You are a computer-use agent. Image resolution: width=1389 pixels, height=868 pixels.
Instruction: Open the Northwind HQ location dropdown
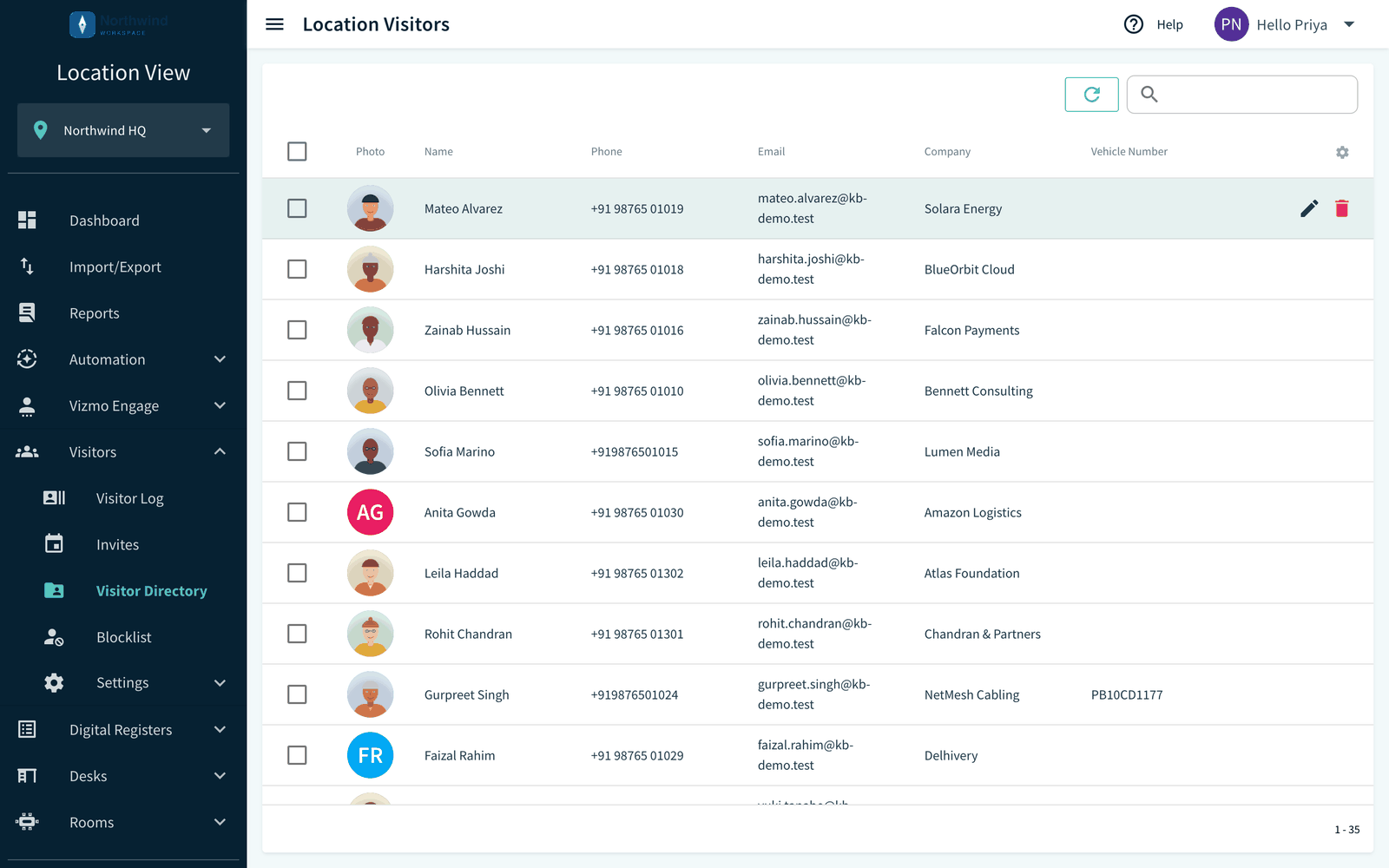[x=123, y=130]
